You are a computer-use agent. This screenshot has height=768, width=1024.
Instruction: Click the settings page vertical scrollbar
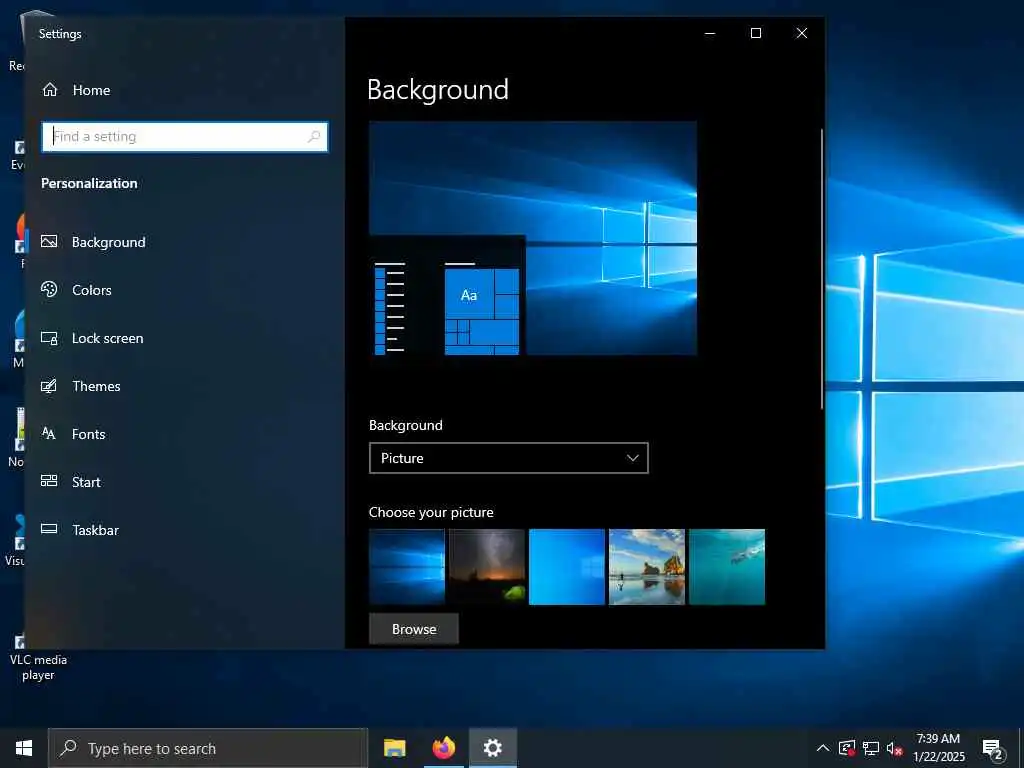822,269
